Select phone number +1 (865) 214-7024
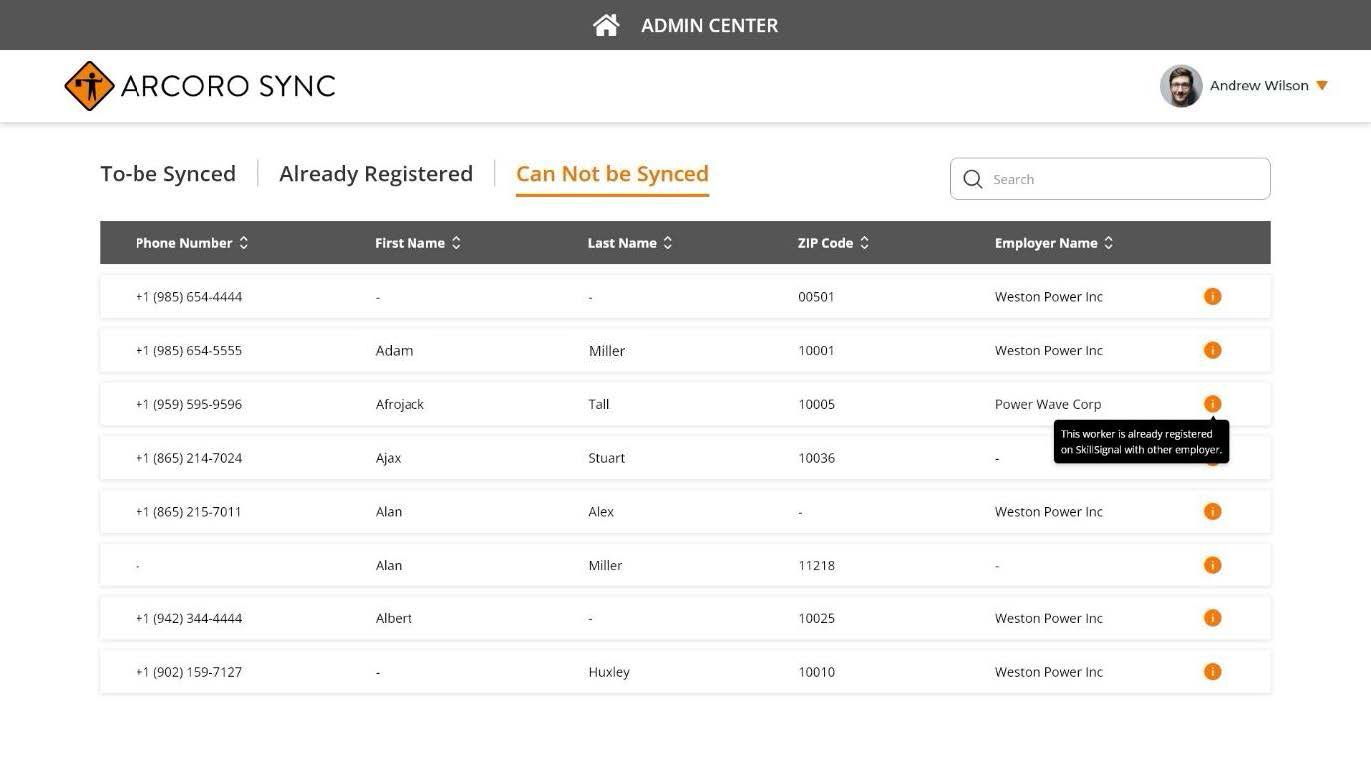Screen dimensions: 1371x772 pos(189,458)
